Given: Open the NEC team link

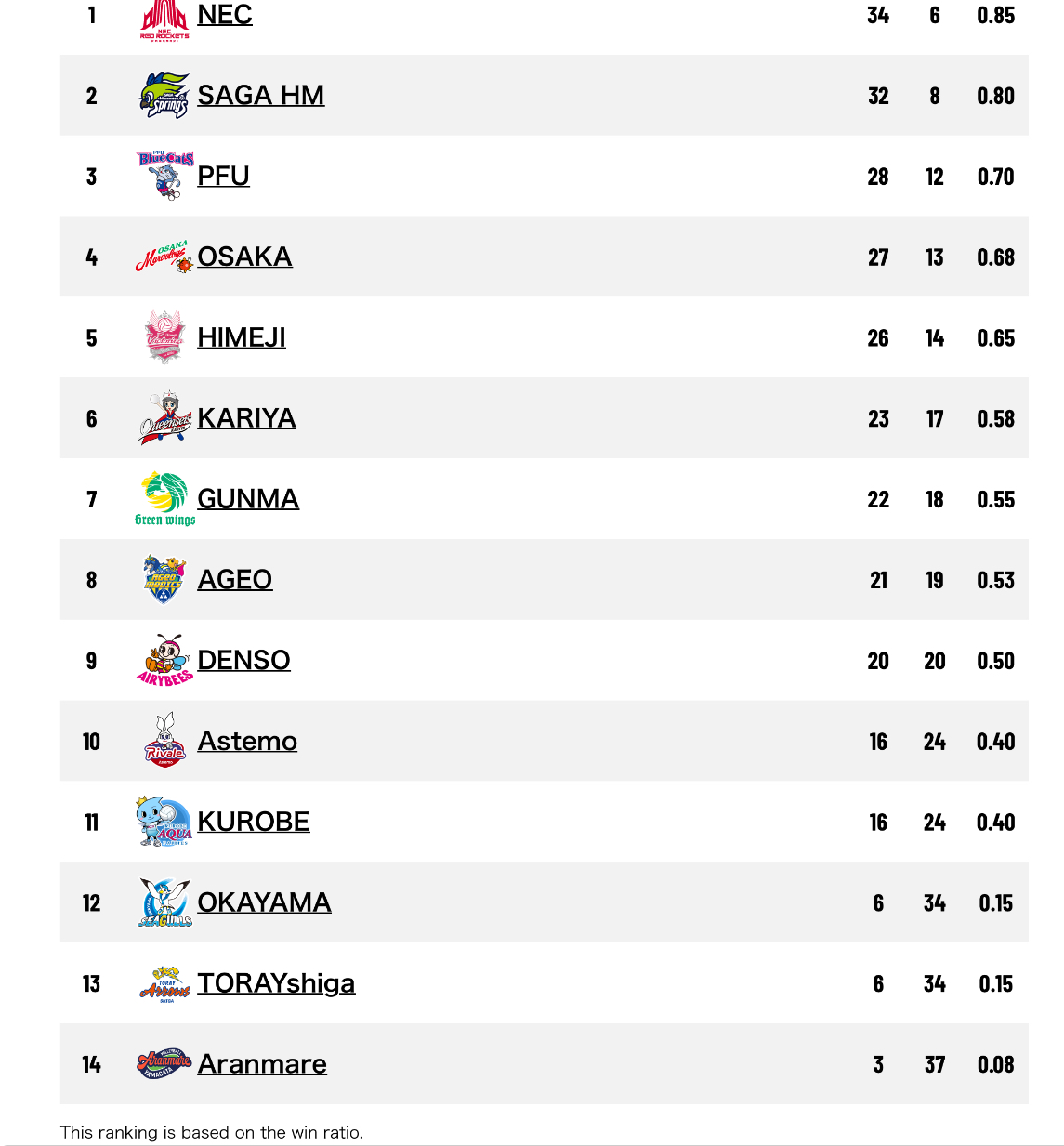Looking at the screenshot, I should (225, 15).
